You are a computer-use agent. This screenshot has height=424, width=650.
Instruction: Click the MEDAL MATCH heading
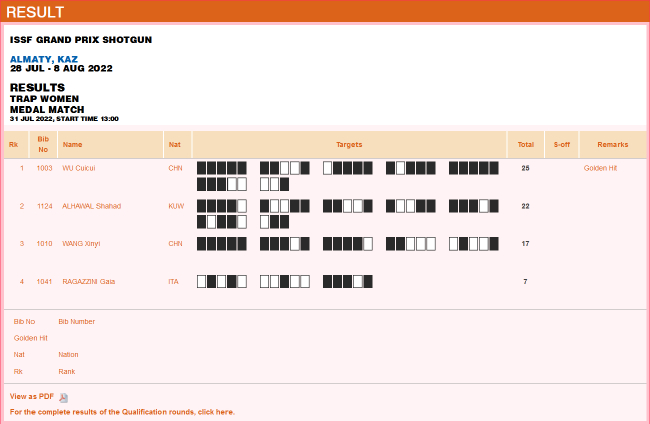click(47, 109)
